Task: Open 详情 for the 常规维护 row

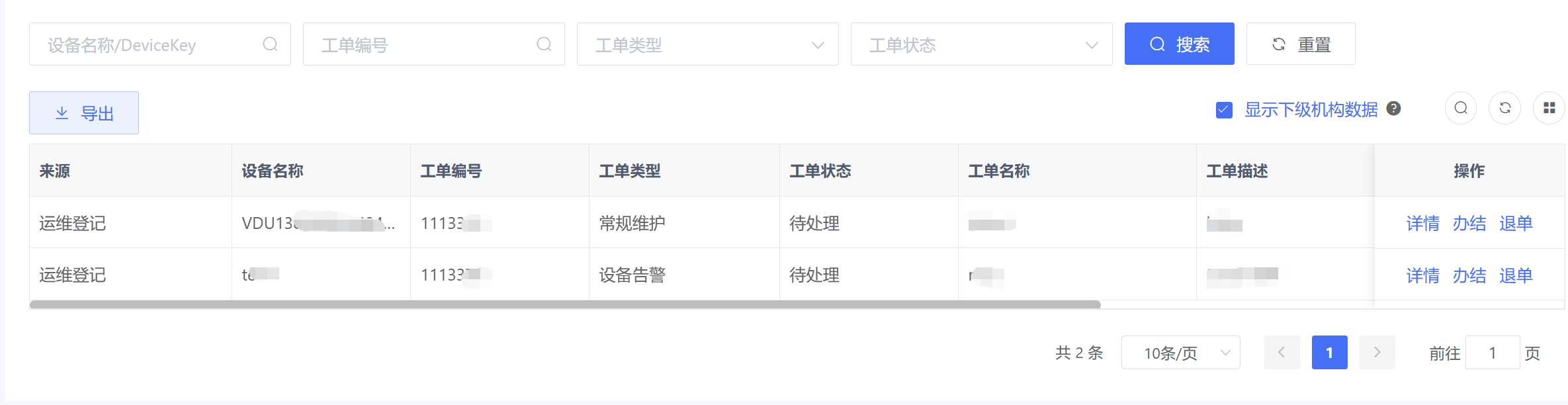Action: tap(1422, 224)
